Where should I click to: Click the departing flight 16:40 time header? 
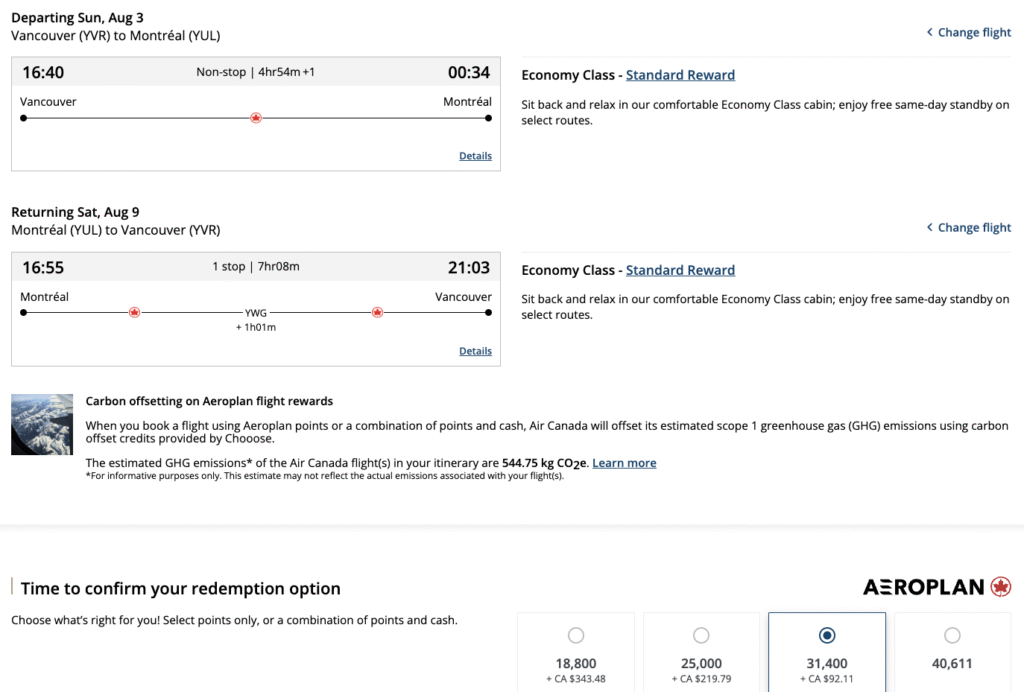tap(43, 72)
